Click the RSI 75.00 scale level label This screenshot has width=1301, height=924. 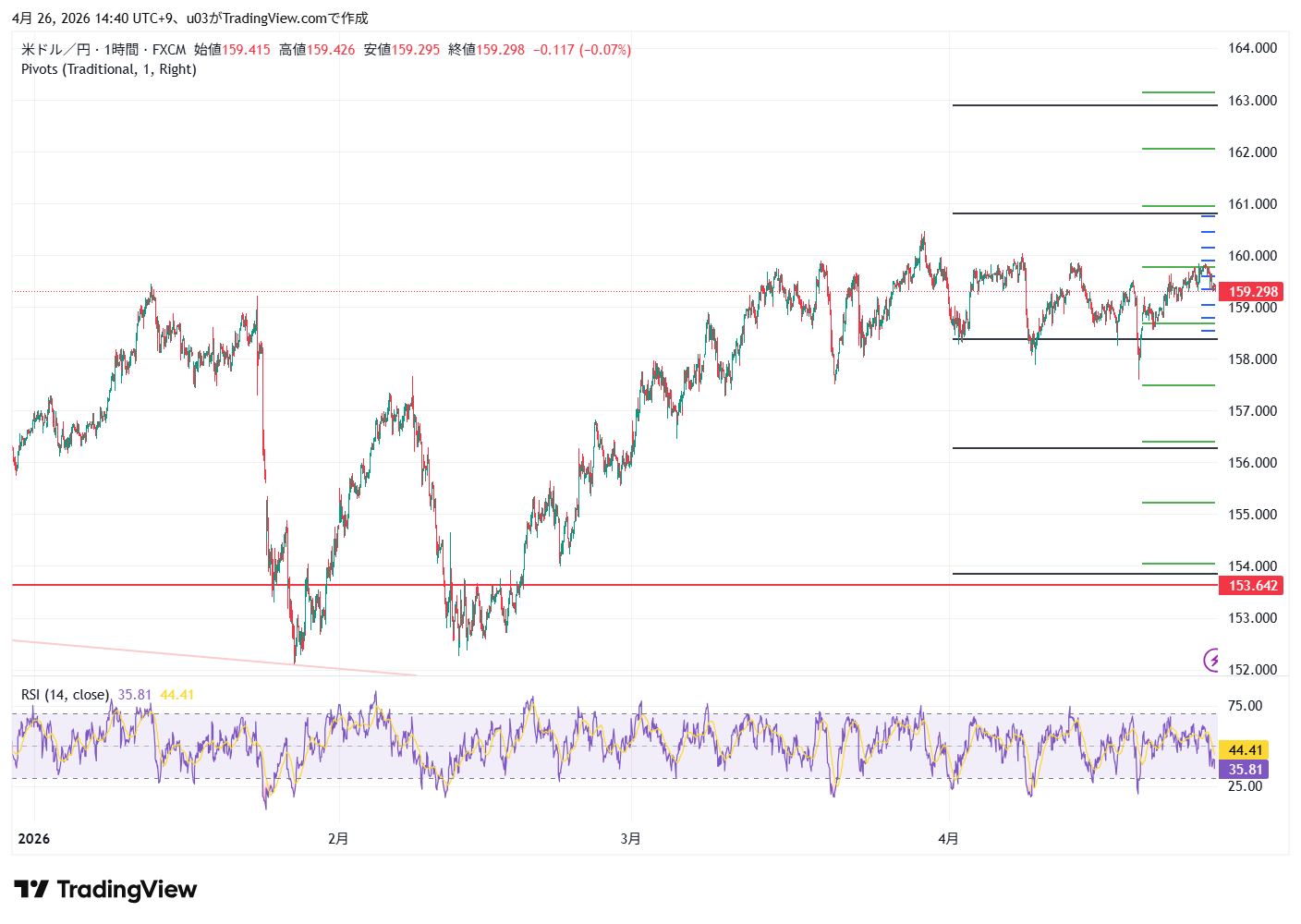point(1245,706)
